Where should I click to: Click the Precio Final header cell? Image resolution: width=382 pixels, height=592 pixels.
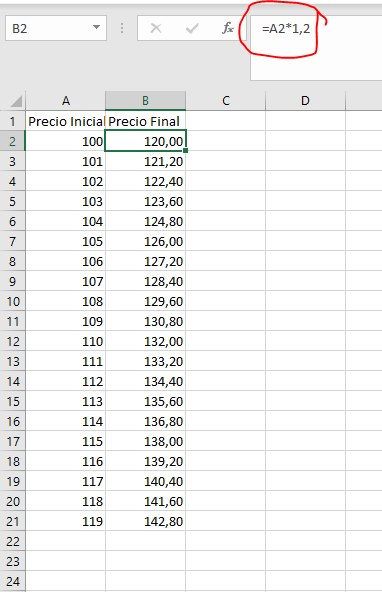pyautogui.click(x=145, y=121)
